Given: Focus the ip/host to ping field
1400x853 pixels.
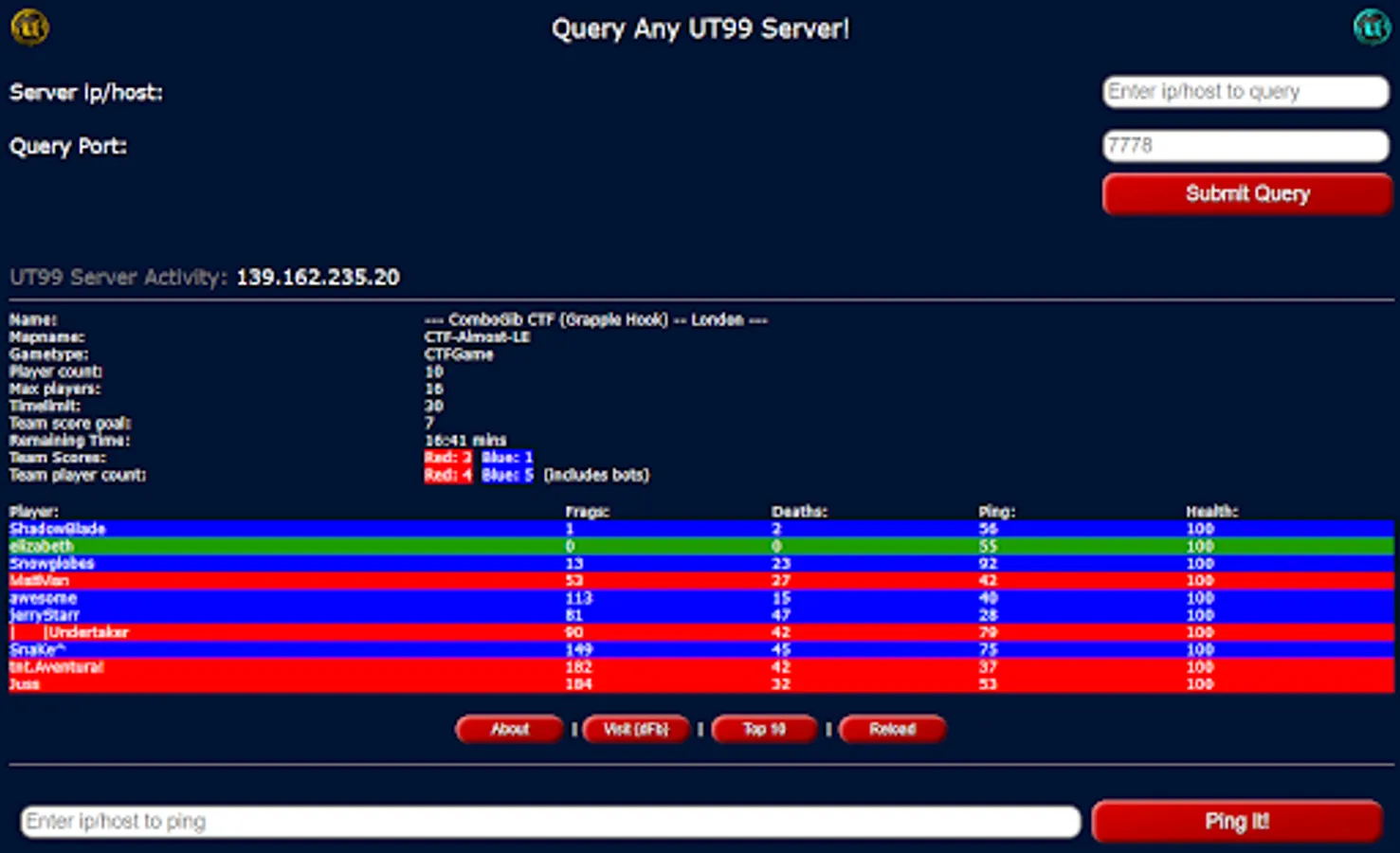Looking at the screenshot, I should click(x=551, y=822).
